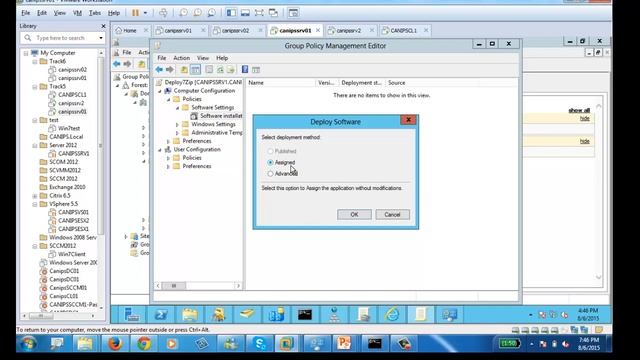This screenshot has width=640, height=360.
Task: Open the Library search dropdown arrow
Action: (101, 38)
